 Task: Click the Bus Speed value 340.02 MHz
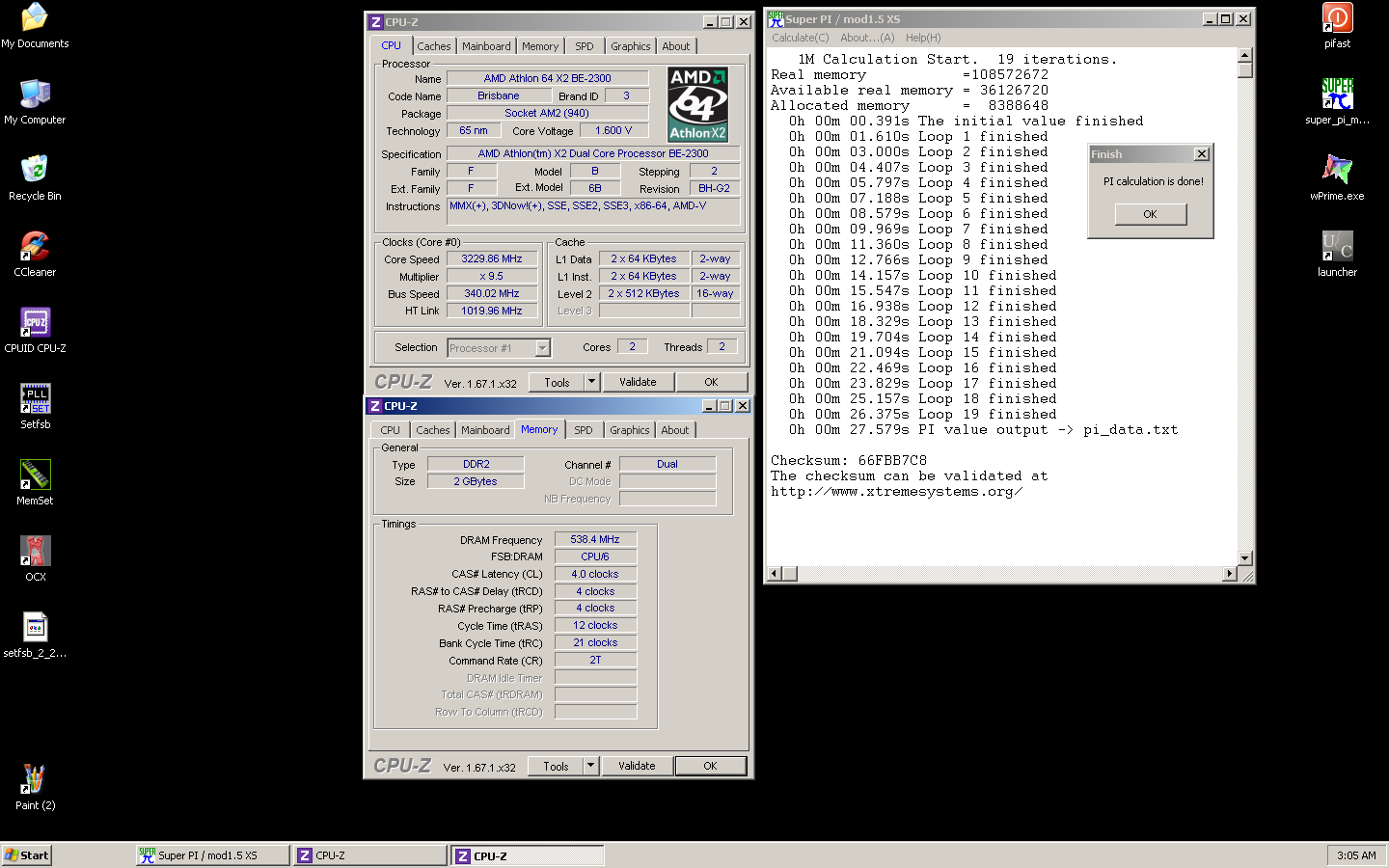pyautogui.click(x=492, y=293)
